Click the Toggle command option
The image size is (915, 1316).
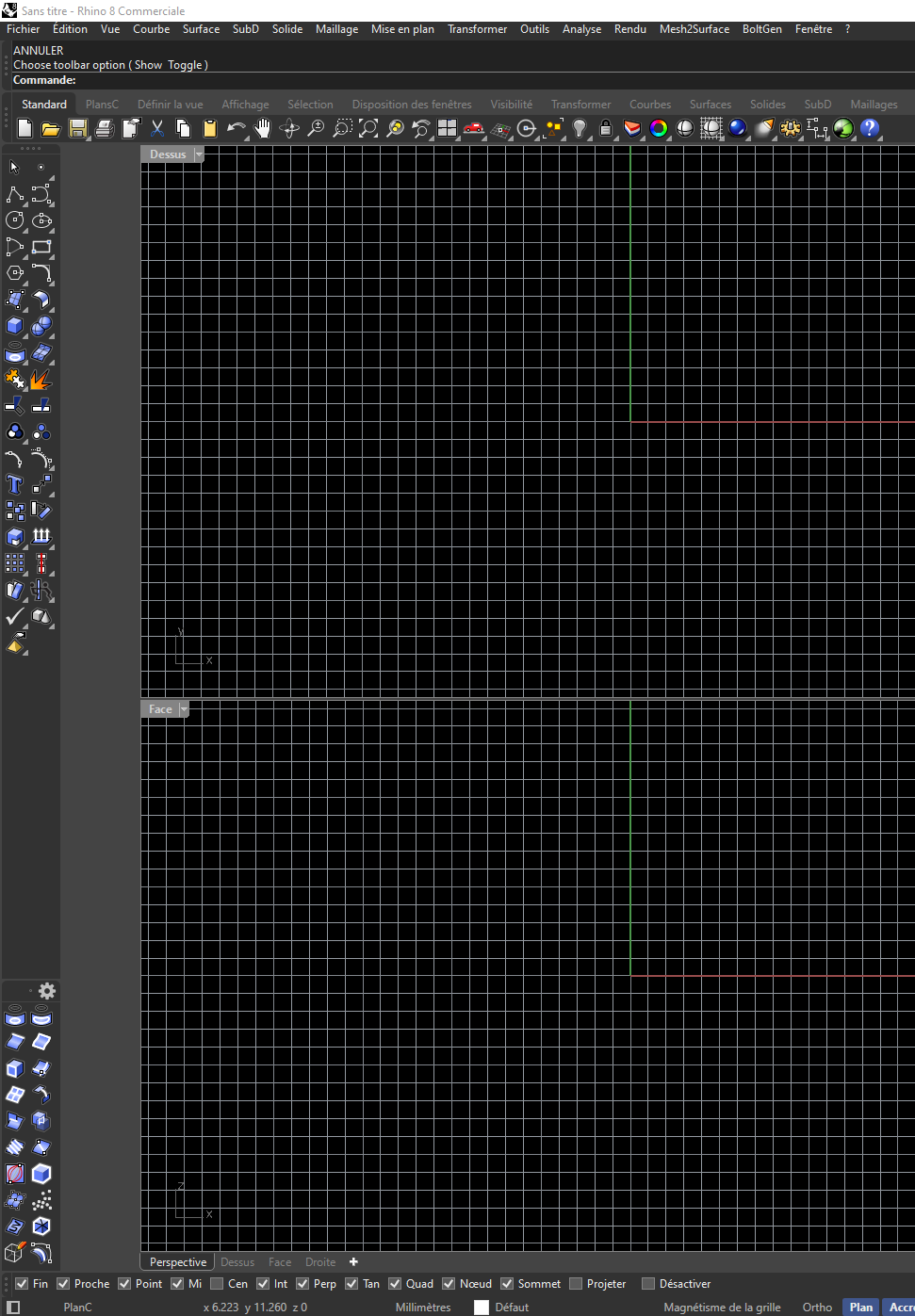point(185,65)
